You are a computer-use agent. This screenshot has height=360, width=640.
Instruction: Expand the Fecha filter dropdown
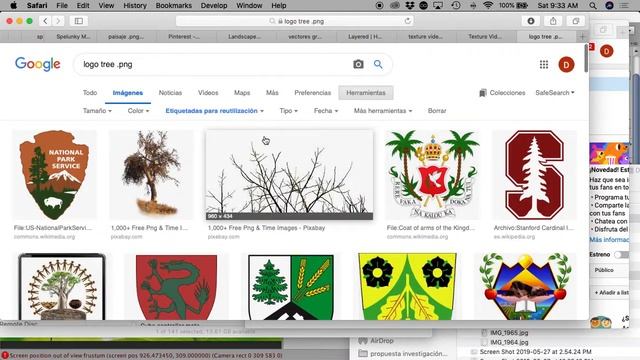point(326,111)
